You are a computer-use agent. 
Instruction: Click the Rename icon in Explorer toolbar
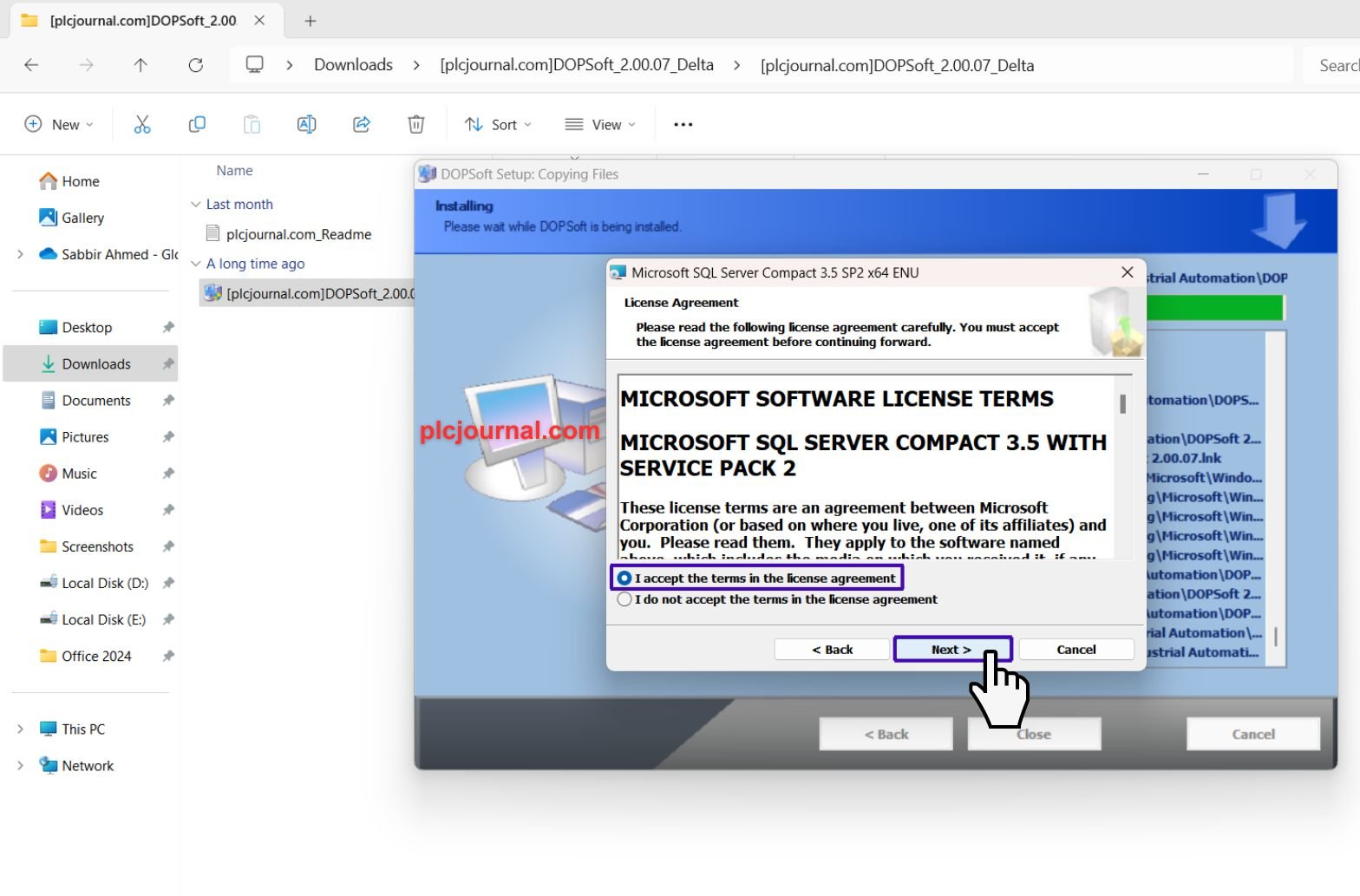tap(306, 125)
